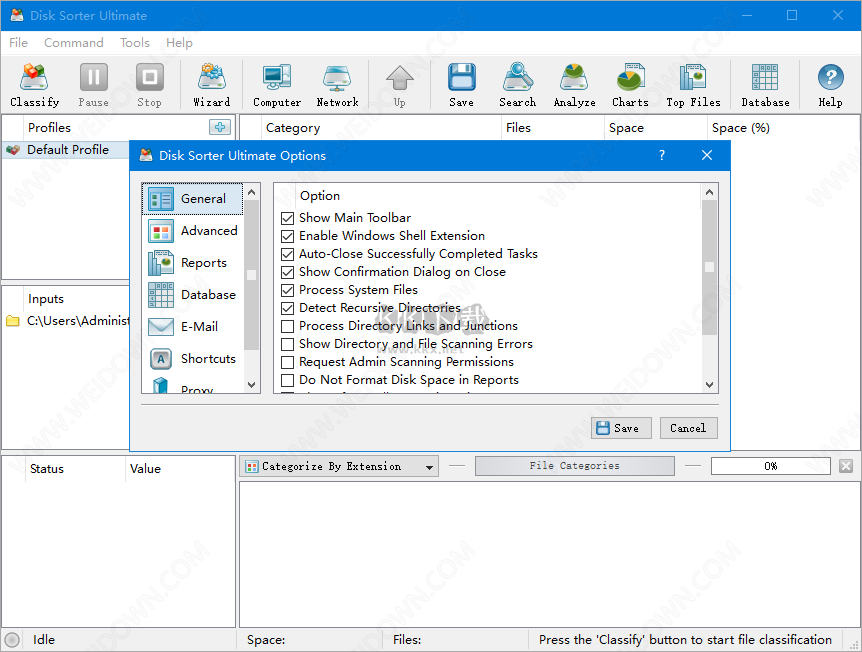Viewport: 862px width, 652px height.
Task: Disable Show Main Toolbar
Action: tap(287, 217)
